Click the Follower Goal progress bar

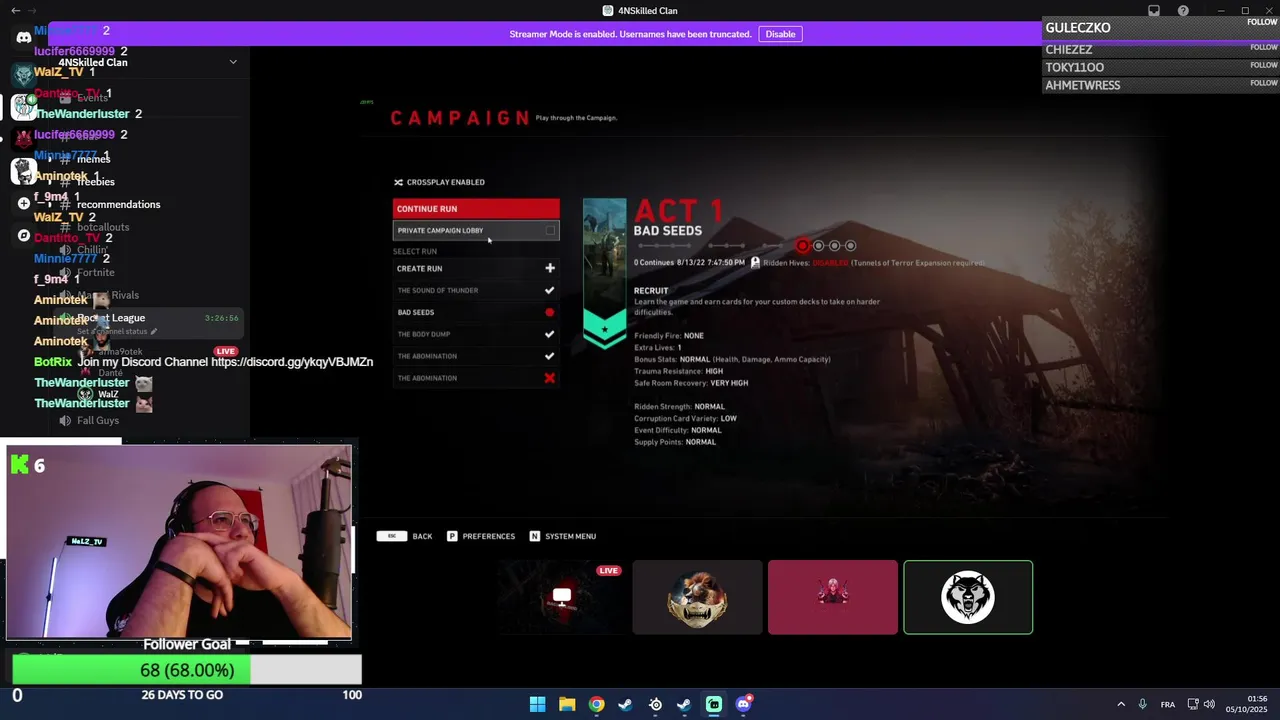[186, 670]
